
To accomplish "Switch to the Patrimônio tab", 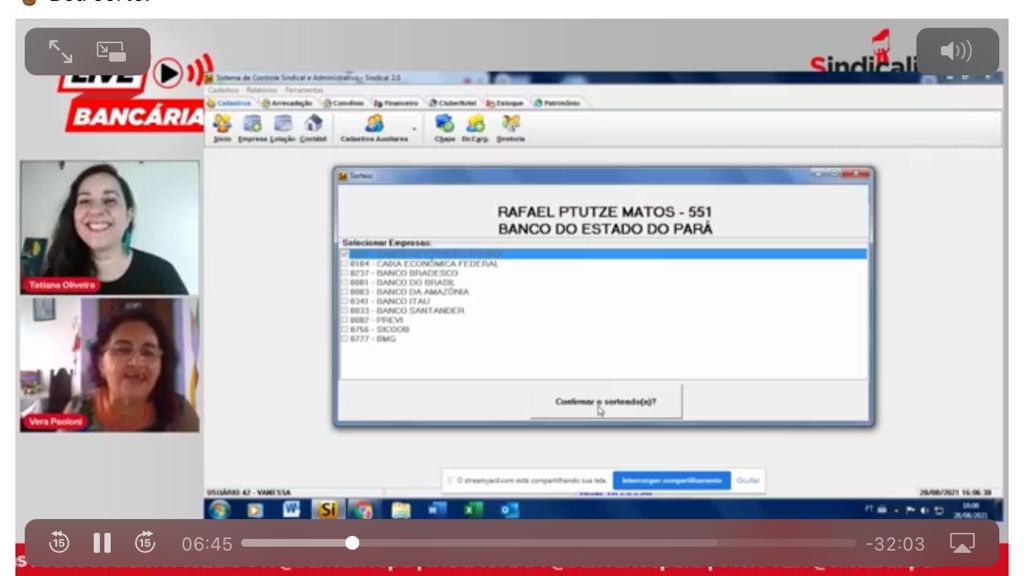I will [557, 103].
